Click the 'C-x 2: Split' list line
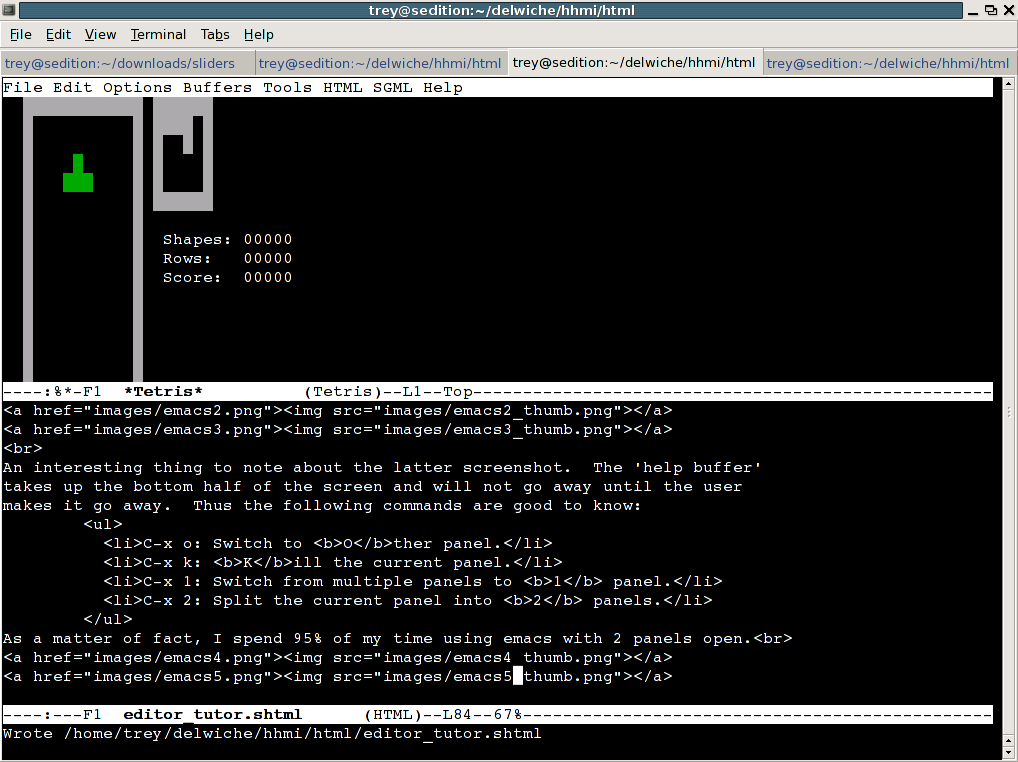The width and height of the screenshot is (1018, 762). point(408,600)
